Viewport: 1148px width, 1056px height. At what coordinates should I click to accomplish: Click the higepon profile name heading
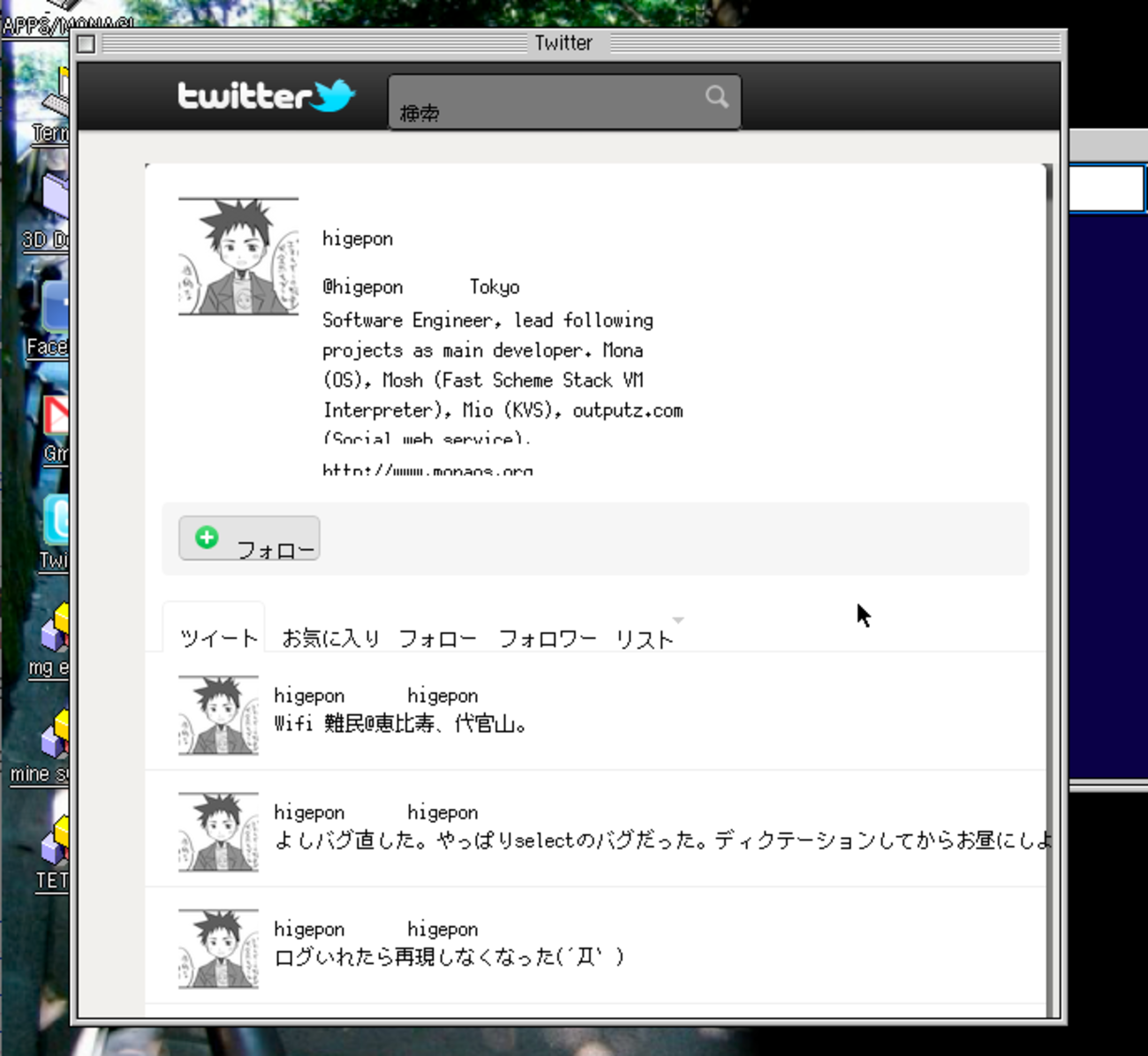click(358, 238)
